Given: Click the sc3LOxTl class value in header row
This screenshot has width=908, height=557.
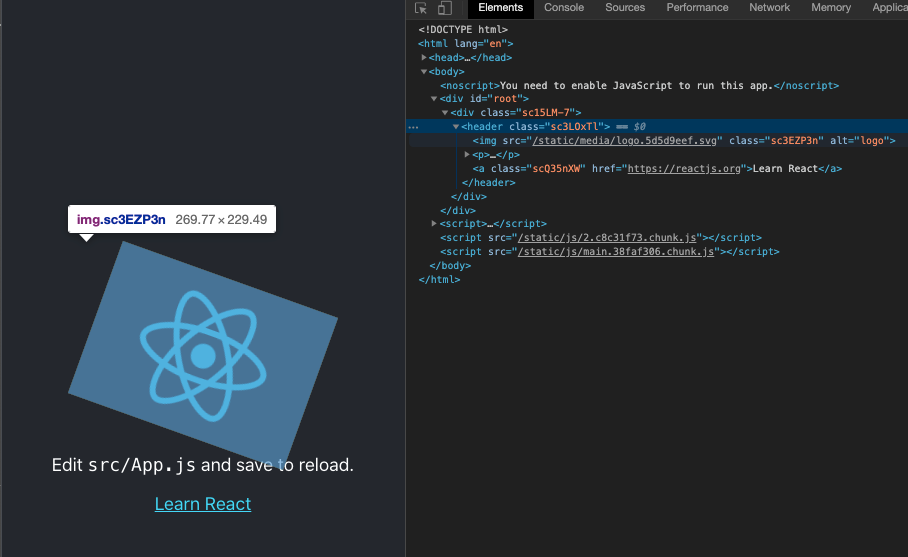Looking at the screenshot, I should click(574, 126).
